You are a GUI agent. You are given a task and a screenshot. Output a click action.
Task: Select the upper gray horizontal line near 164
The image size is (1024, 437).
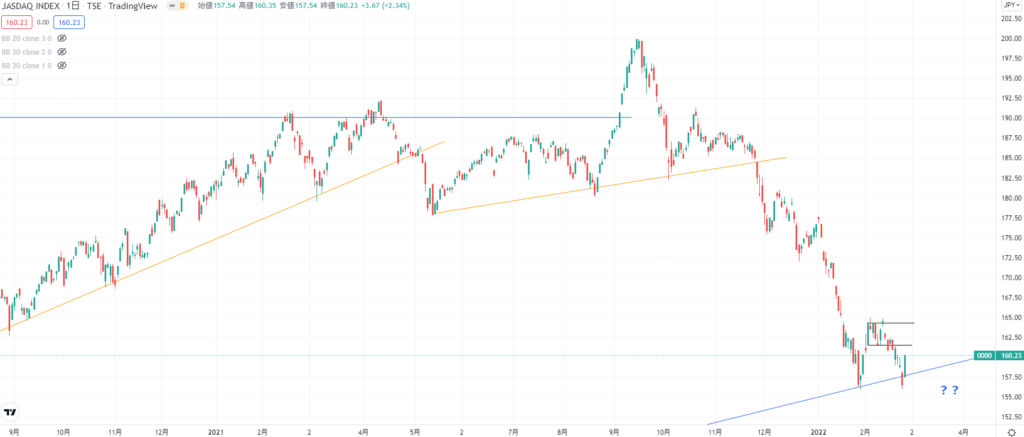click(x=891, y=323)
